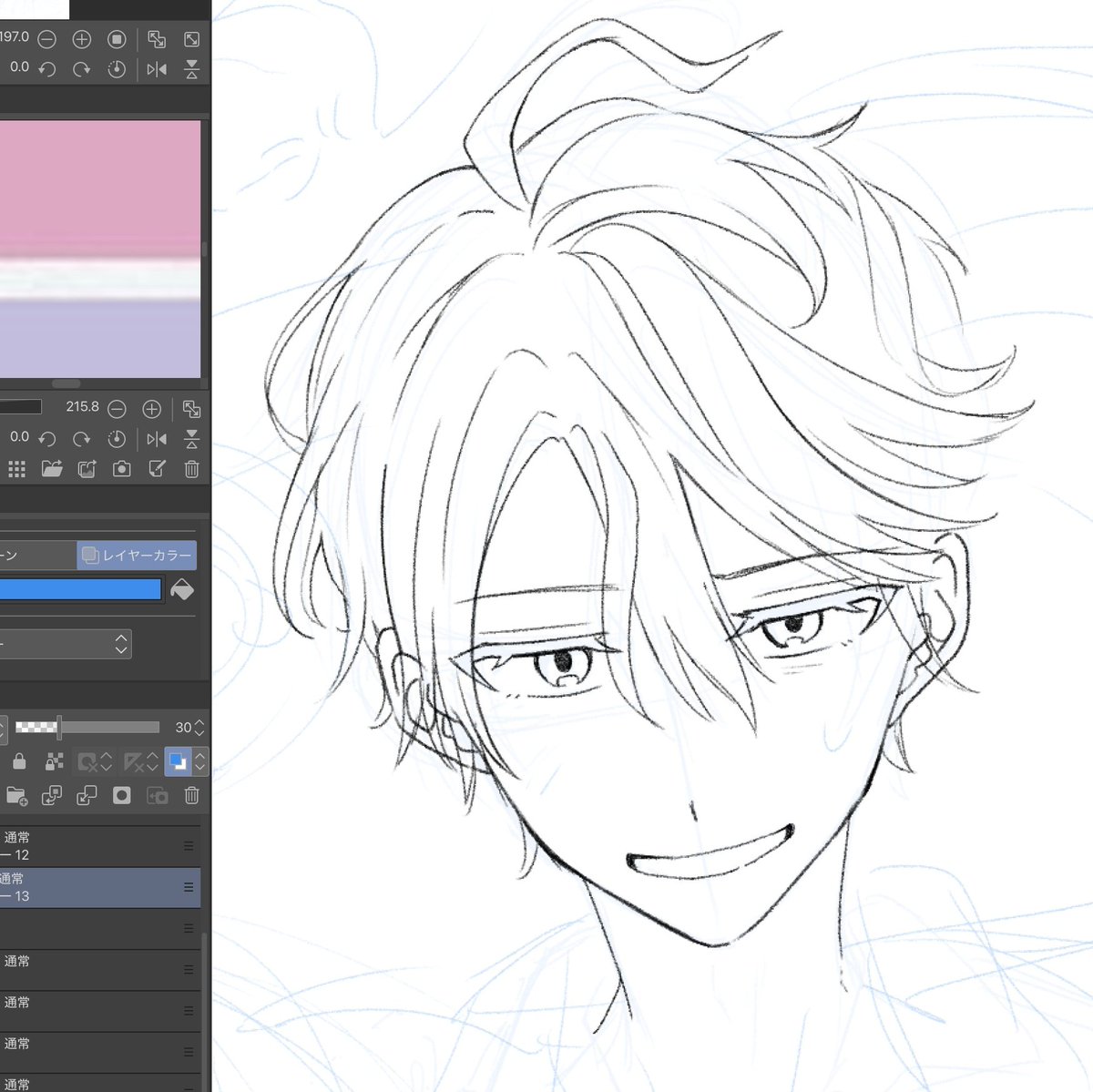This screenshot has width=1093, height=1092.
Task: Open the dropdown below the layer color swatch
Action: click(x=66, y=644)
